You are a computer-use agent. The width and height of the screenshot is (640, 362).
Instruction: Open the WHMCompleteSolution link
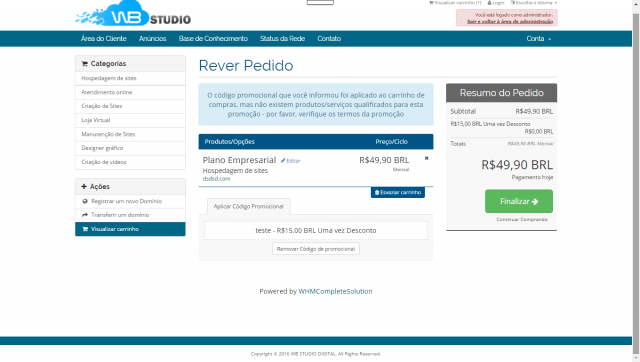click(x=335, y=291)
